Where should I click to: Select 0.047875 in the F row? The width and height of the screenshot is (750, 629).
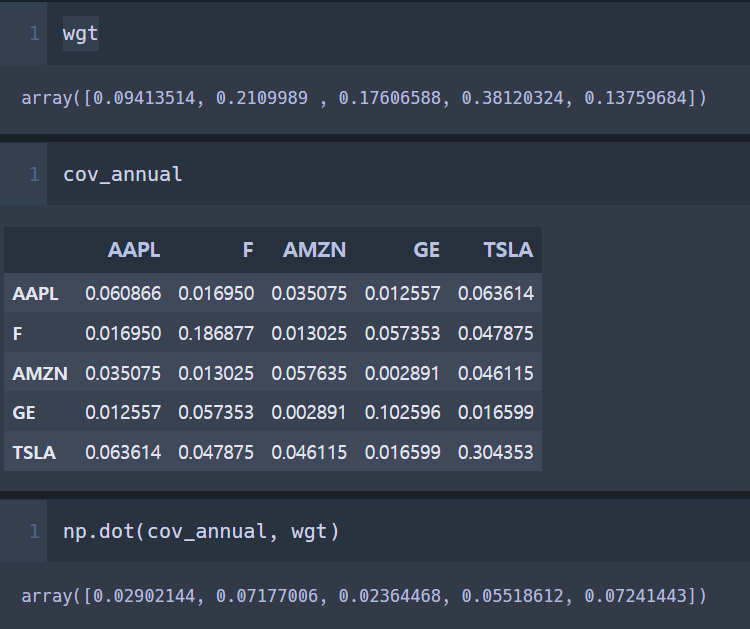pyautogui.click(x=496, y=333)
